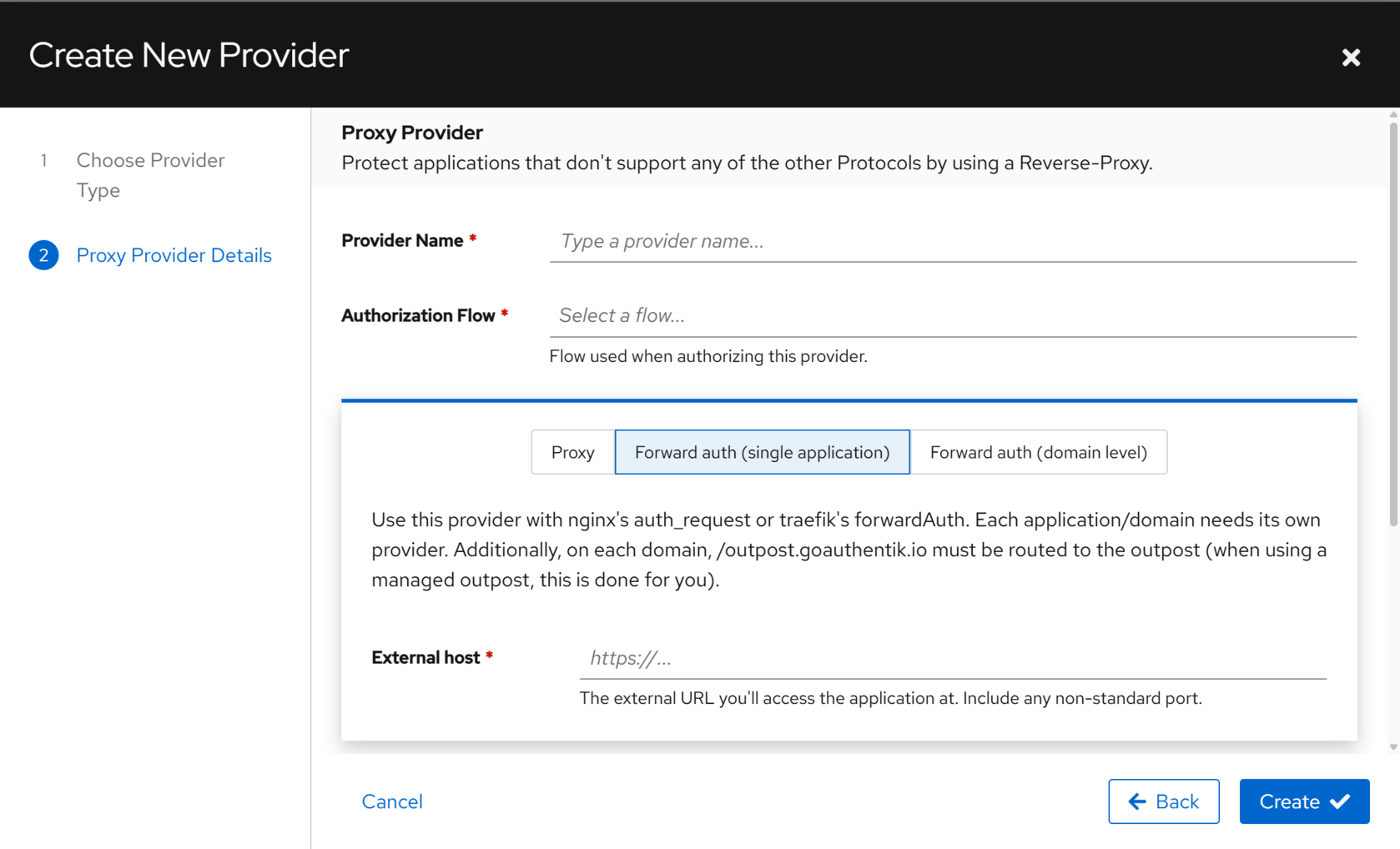This screenshot has width=1400, height=849.
Task: Focus the Provider Name input field
Action: pyautogui.click(x=953, y=241)
